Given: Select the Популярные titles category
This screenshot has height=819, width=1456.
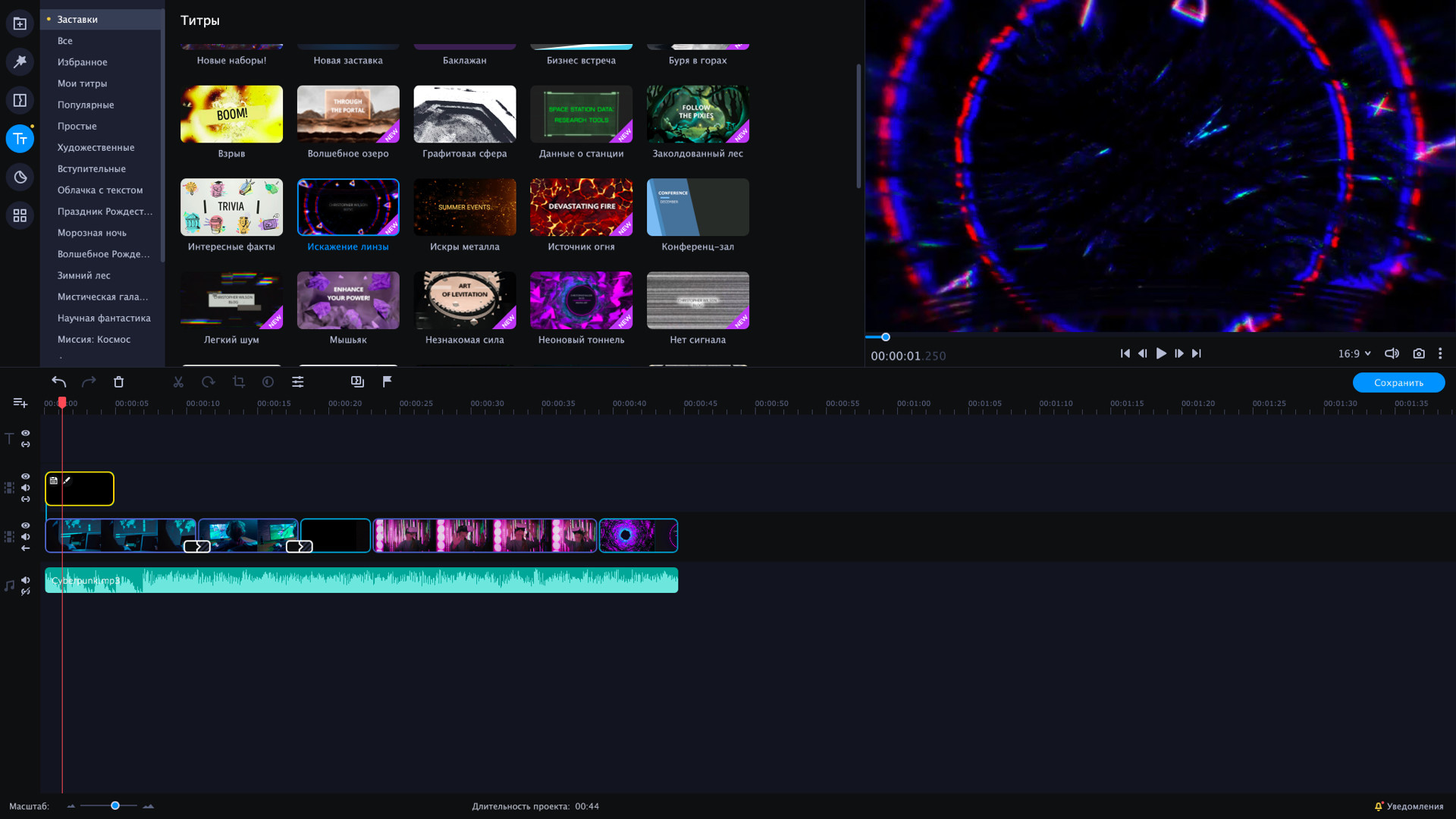Looking at the screenshot, I should [x=86, y=105].
